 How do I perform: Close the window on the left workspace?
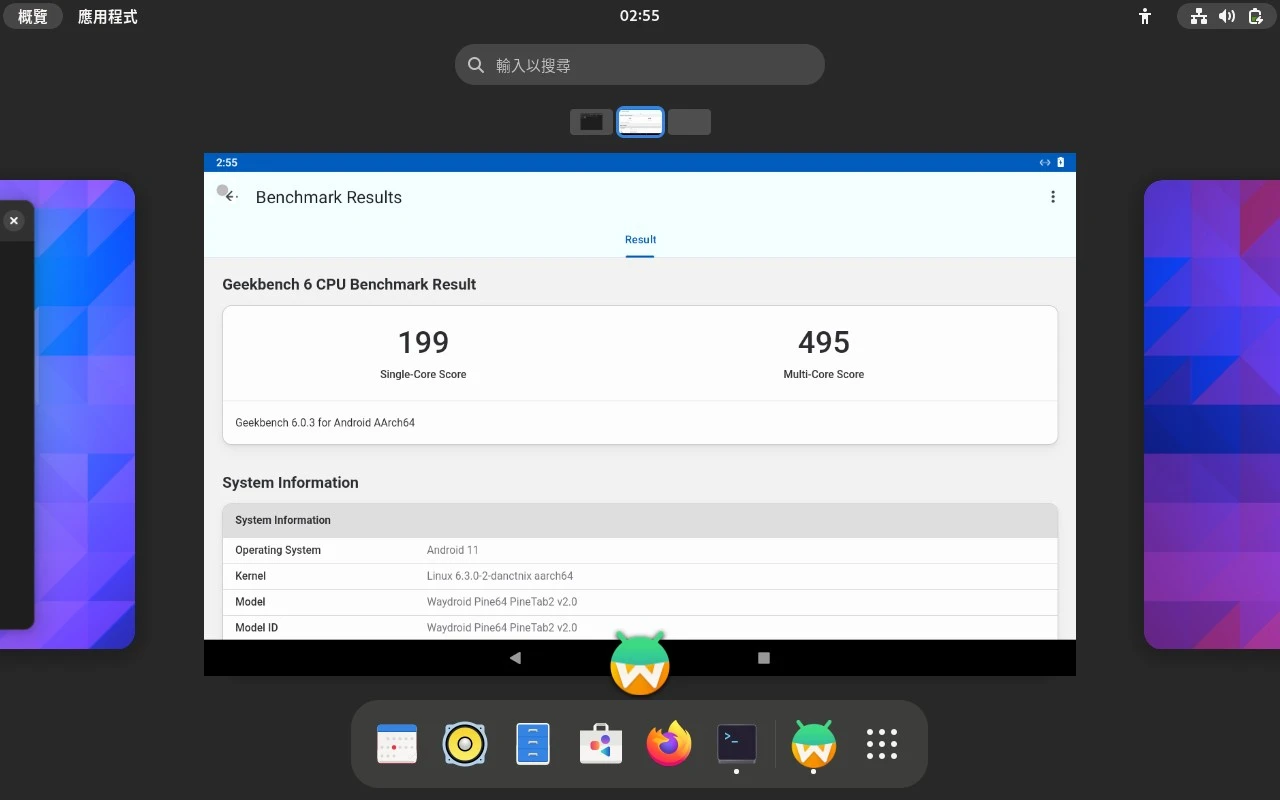[x=13, y=220]
